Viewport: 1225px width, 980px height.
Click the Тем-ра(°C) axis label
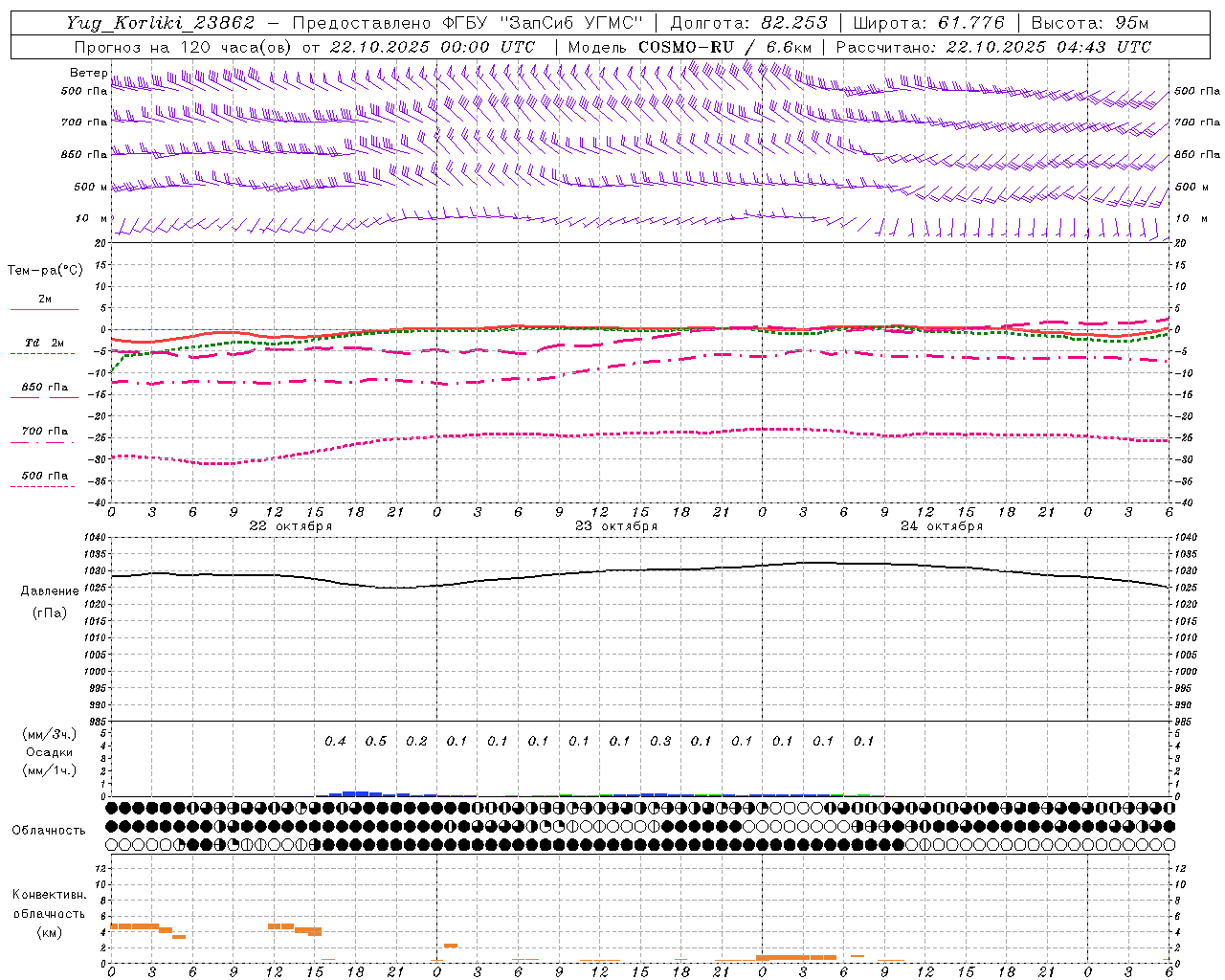click(45, 271)
